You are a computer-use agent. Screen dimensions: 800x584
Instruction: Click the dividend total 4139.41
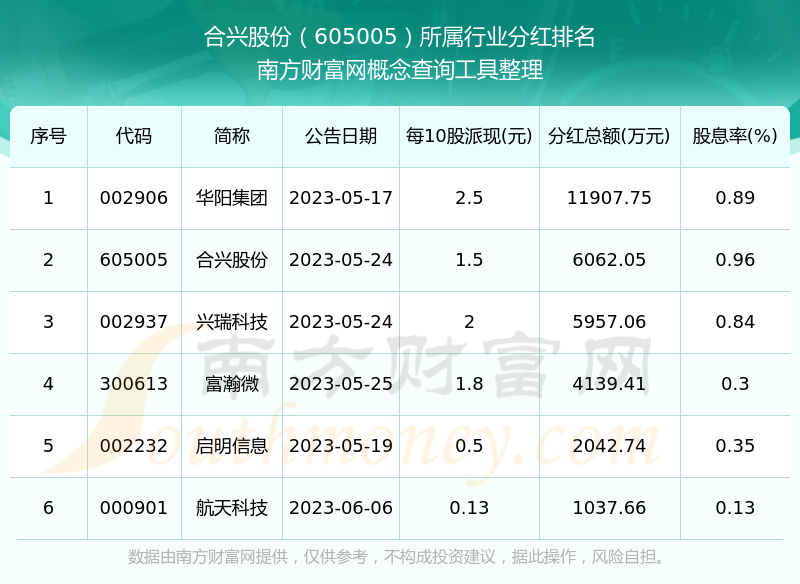pyautogui.click(x=609, y=384)
